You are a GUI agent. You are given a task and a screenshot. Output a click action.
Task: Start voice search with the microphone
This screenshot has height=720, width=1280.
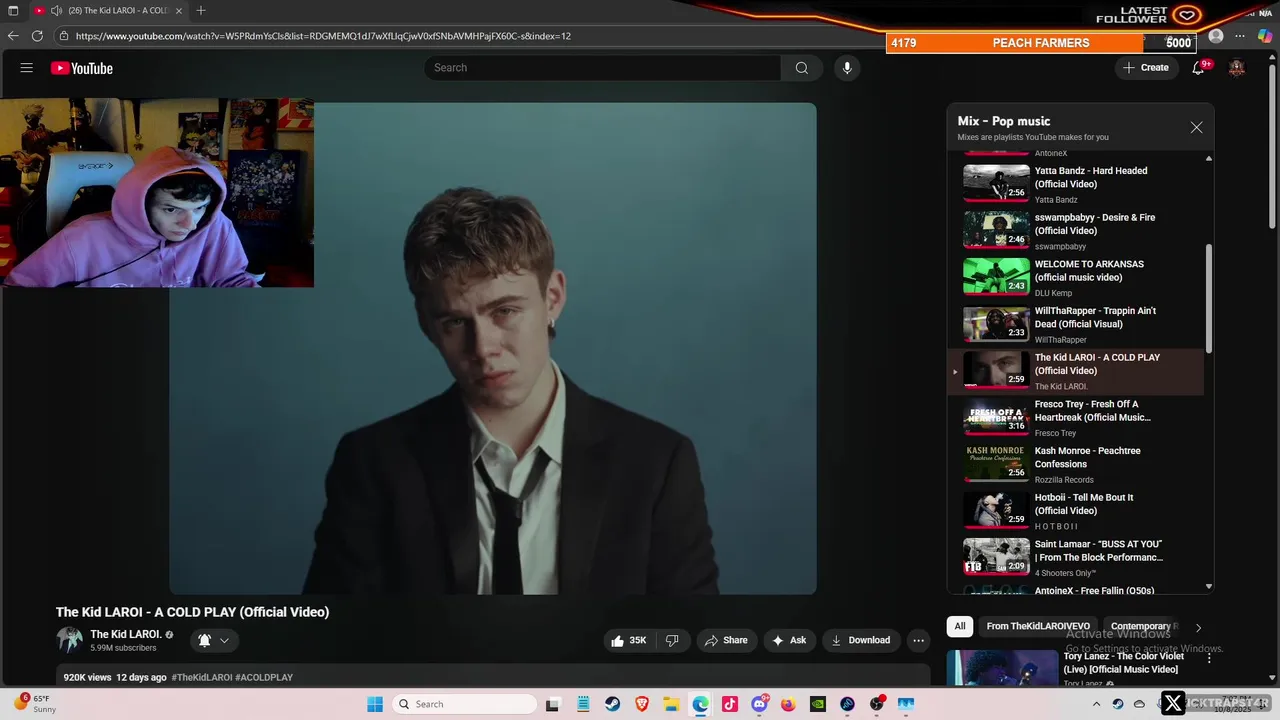(x=847, y=68)
